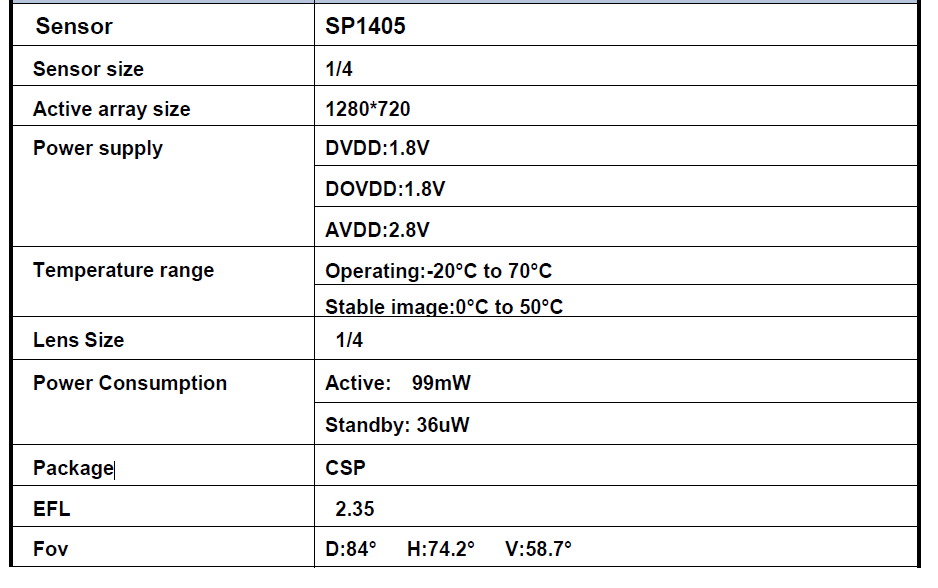Viewport: 938px width, 588px height.
Task: Click the EFL value 2.35
Action: [355, 509]
